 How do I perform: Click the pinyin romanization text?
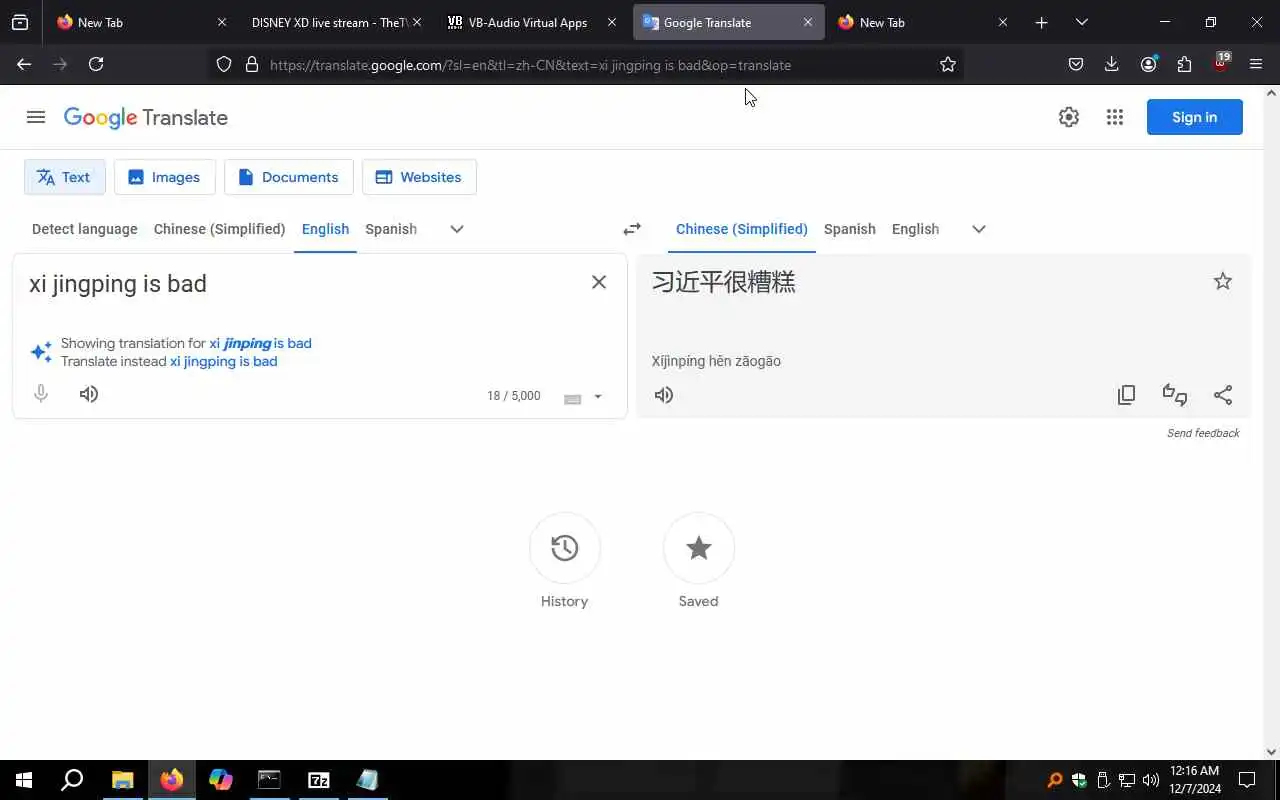coord(716,361)
